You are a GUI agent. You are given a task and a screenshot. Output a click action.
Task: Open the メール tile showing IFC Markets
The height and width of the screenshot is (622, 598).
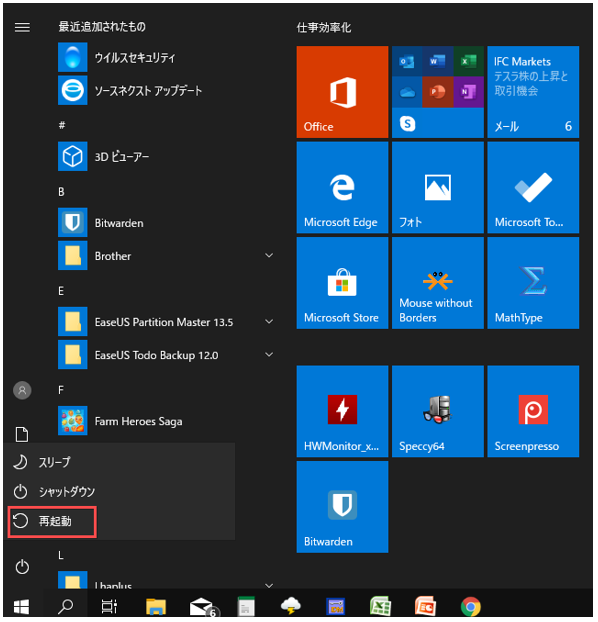533,92
